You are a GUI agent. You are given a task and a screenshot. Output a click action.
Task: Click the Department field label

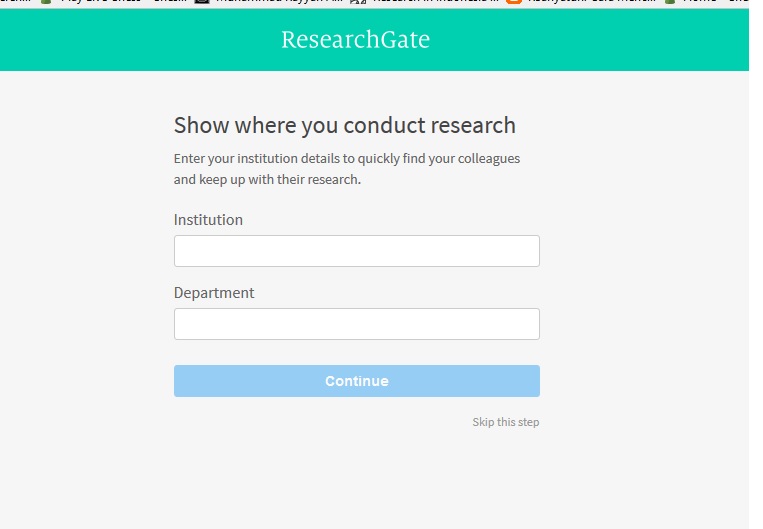click(x=214, y=293)
